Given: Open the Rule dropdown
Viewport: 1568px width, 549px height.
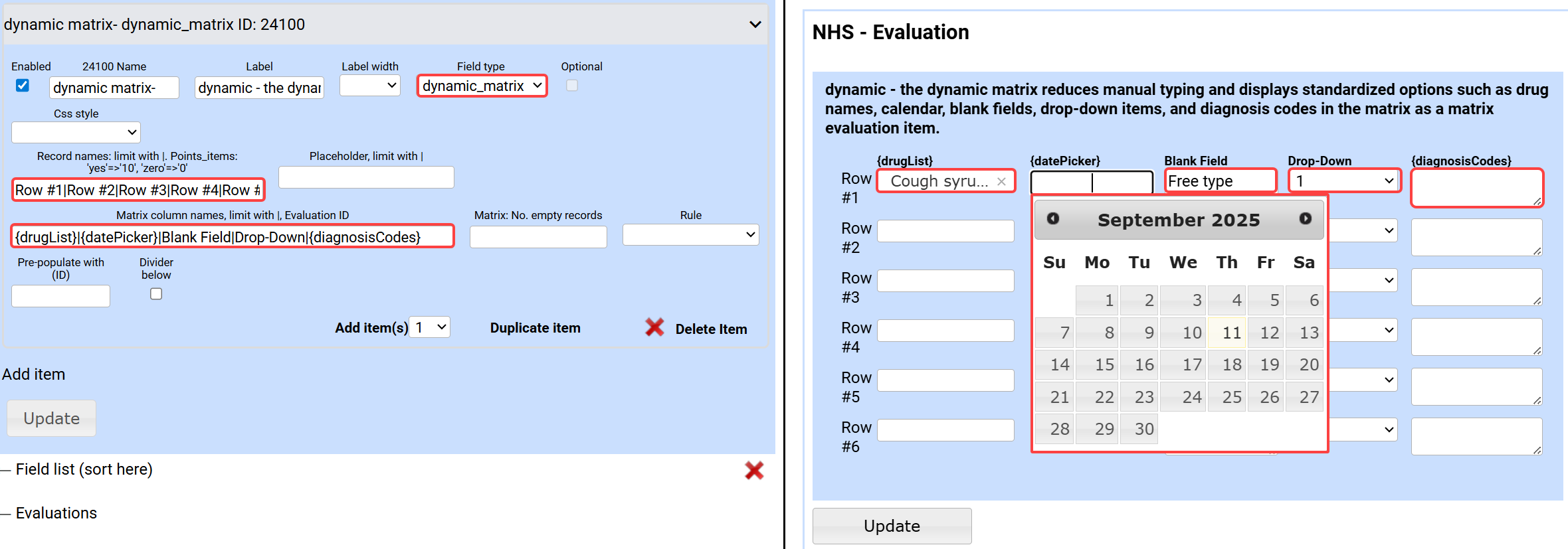Looking at the screenshot, I should point(690,235).
